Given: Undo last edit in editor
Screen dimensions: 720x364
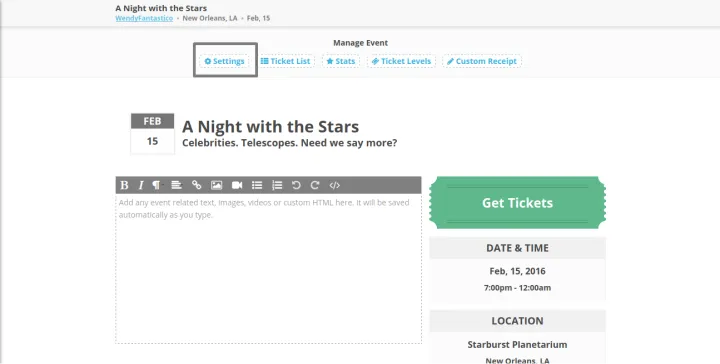Looking at the screenshot, I should pyautogui.click(x=296, y=185).
